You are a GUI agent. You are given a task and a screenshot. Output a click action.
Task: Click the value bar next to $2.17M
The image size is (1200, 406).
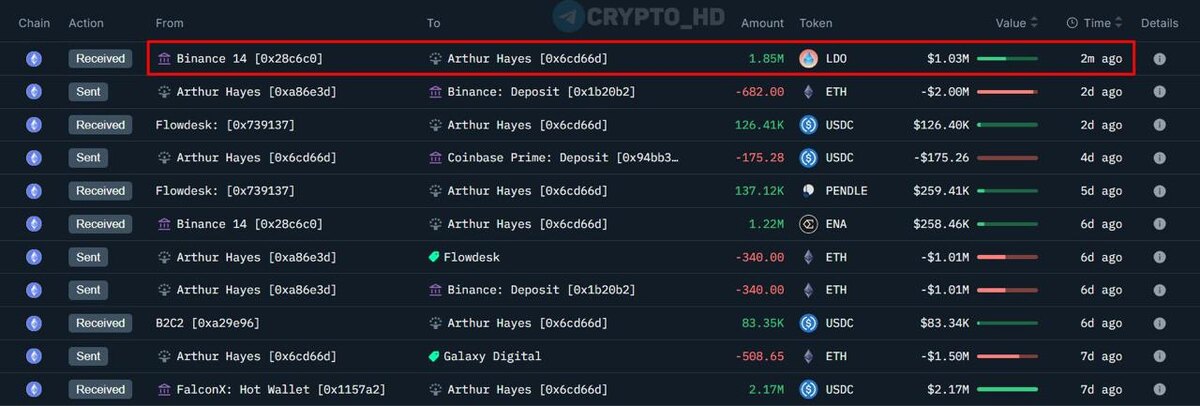point(1007,389)
